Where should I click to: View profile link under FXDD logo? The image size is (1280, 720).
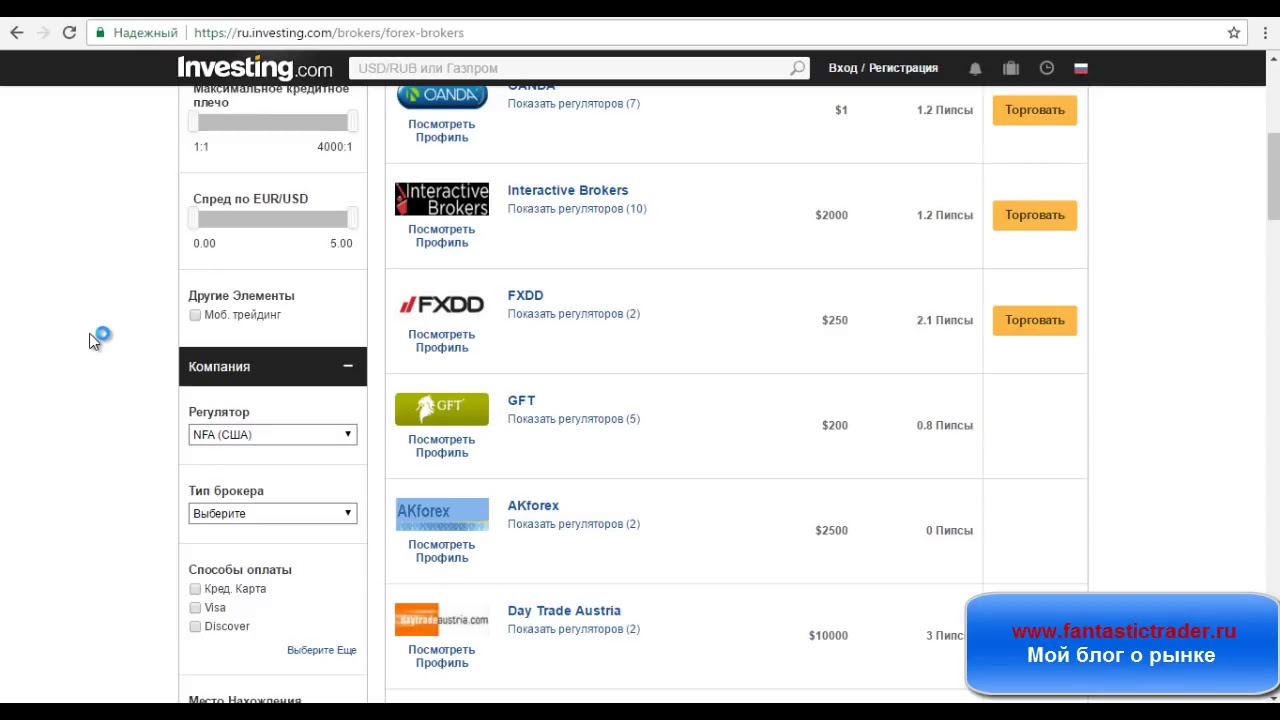442,341
